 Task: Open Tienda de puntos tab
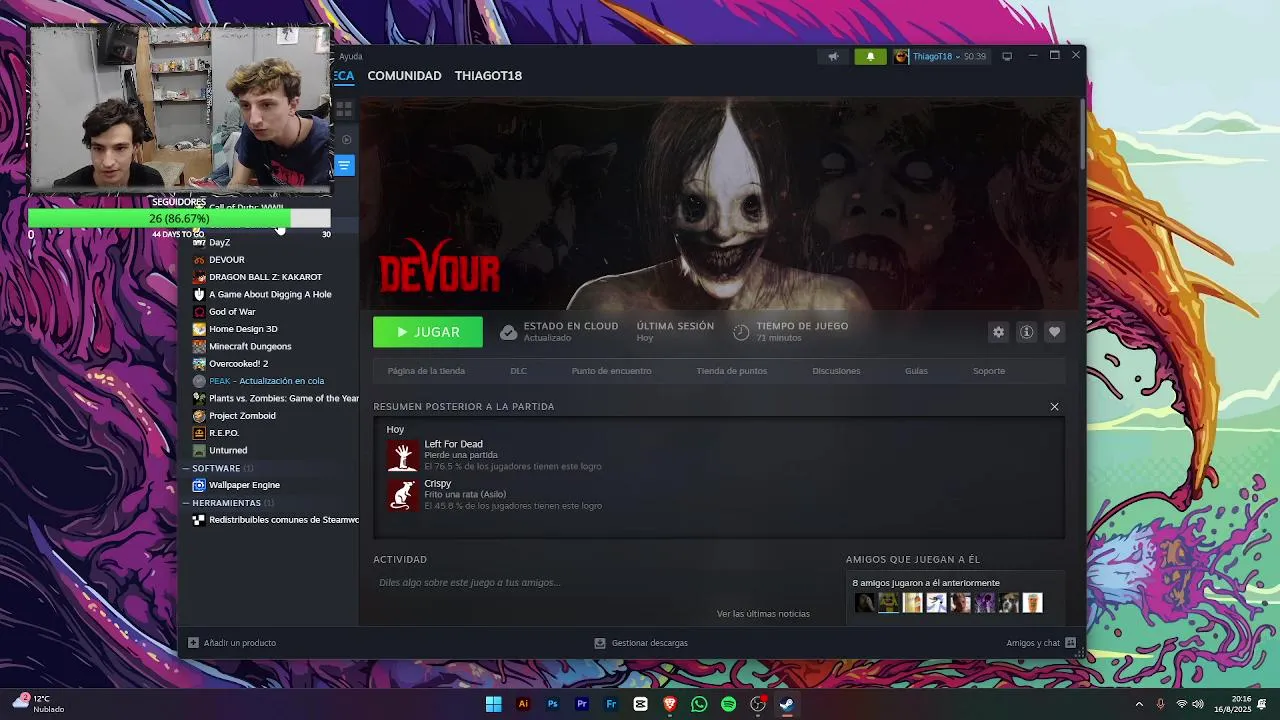[x=732, y=371]
